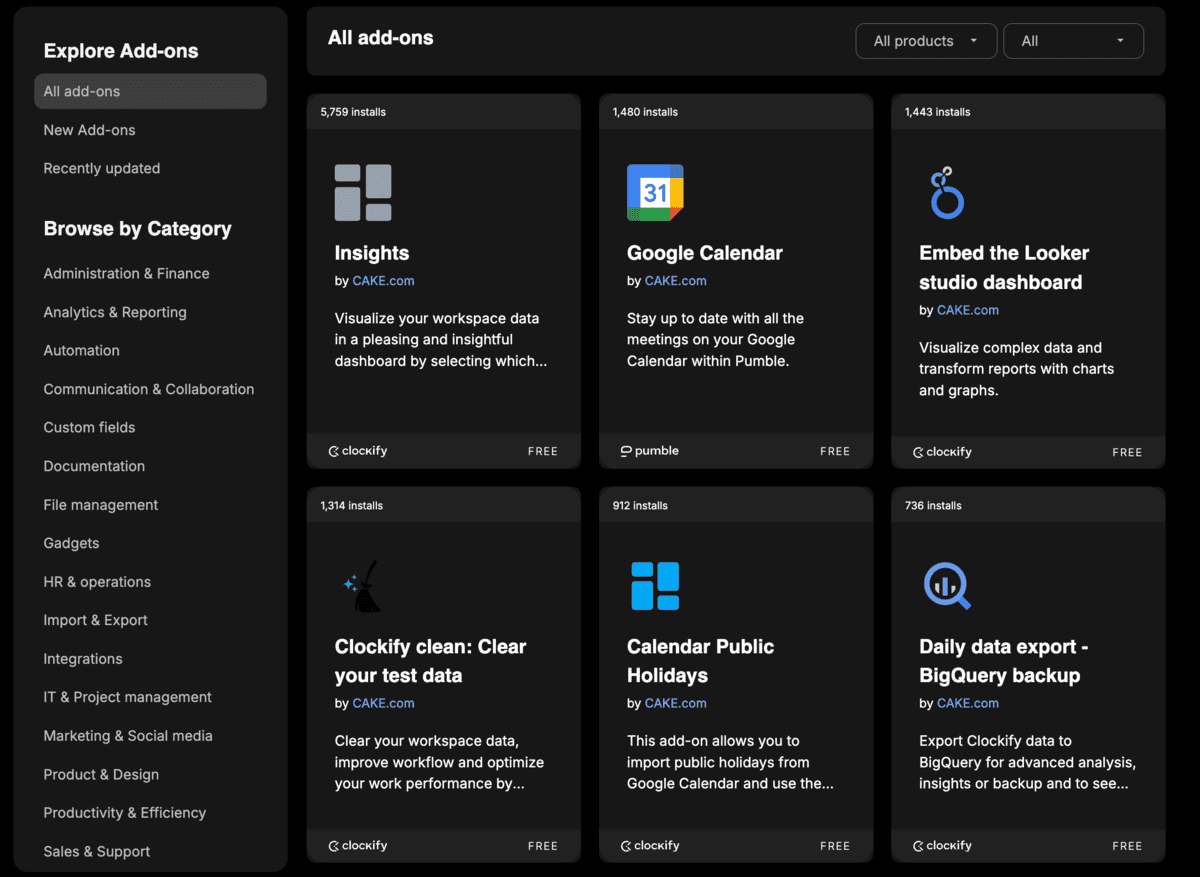1200x877 pixels.
Task: Click the 1,443 installs label
Action: click(x=937, y=112)
